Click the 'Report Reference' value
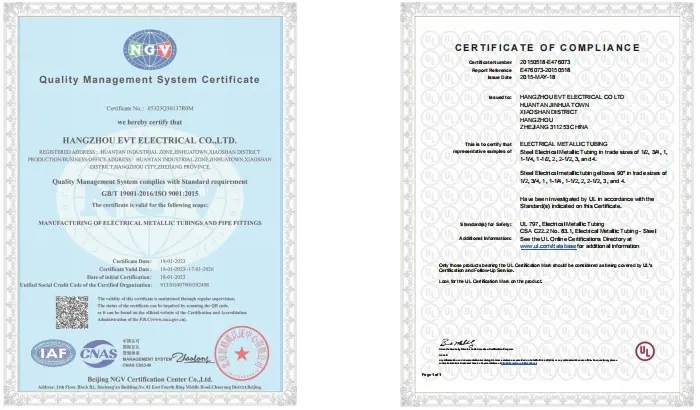Viewport: 700px width, 410px height. pos(545,70)
